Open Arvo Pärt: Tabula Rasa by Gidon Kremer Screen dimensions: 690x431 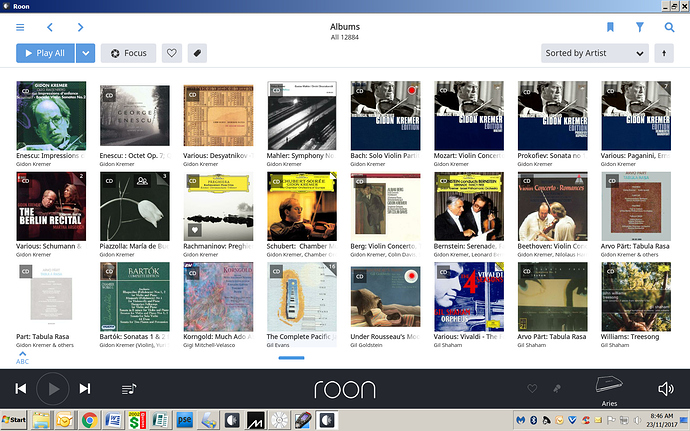pyautogui.click(x=636, y=206)
